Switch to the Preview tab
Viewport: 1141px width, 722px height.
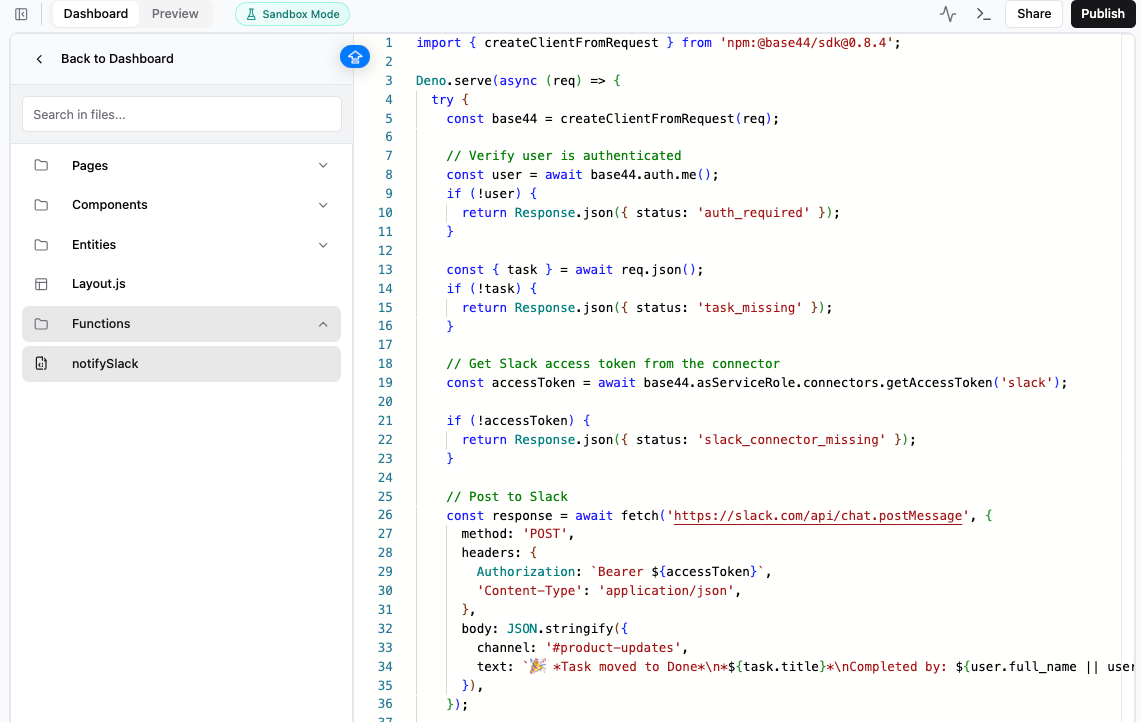[175, 14]
